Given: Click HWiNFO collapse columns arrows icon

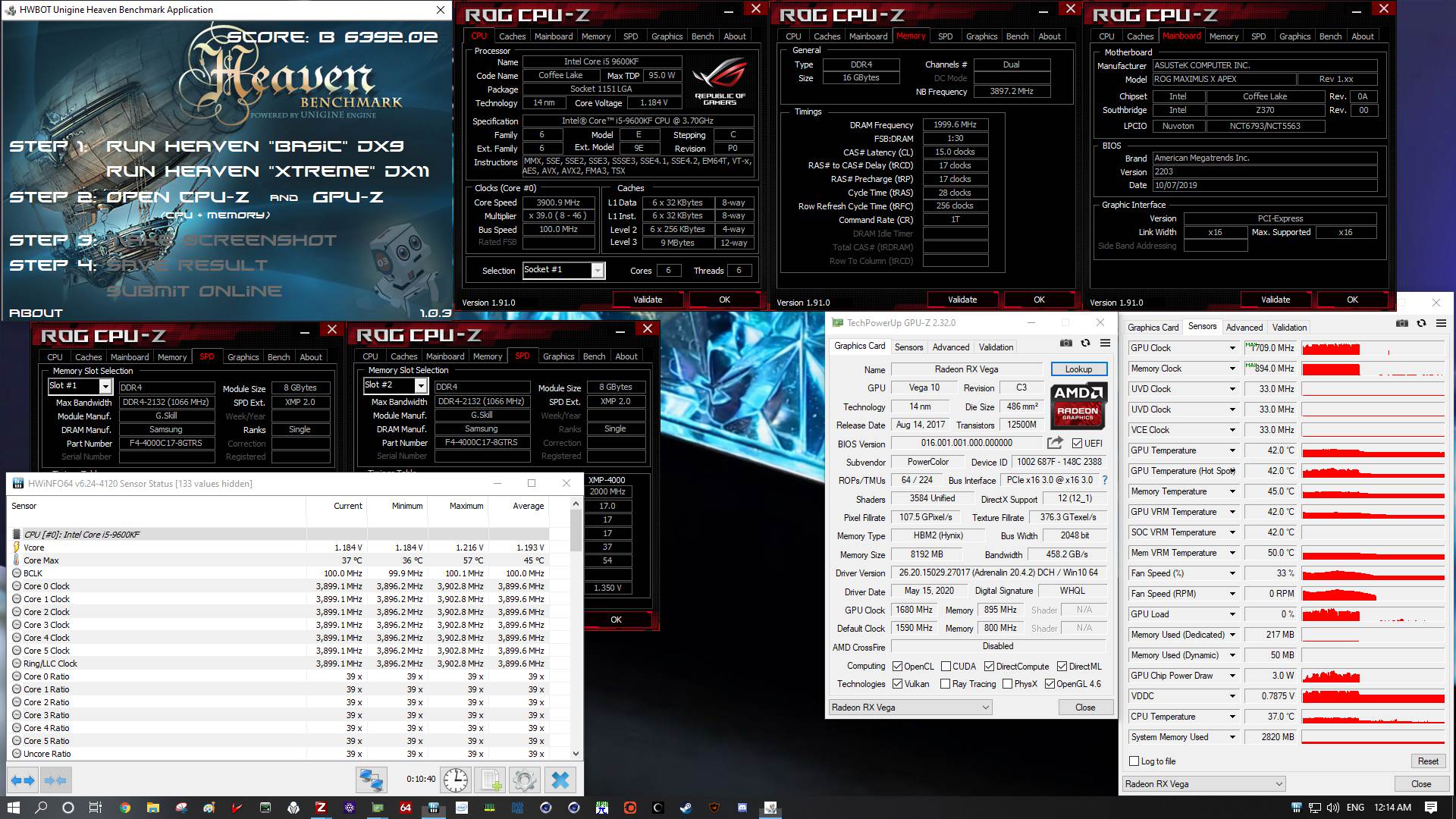Looking at the screenshot, I should [55, 780].
